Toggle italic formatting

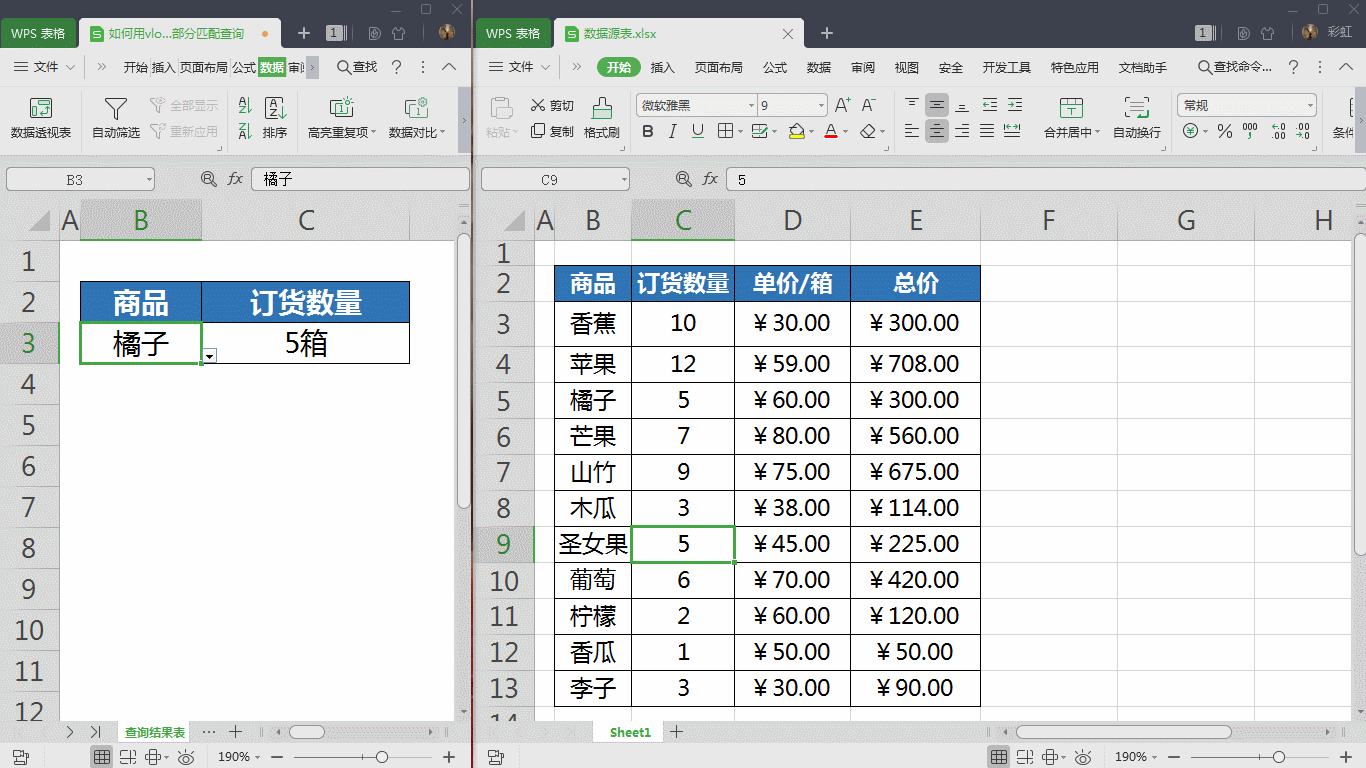(670, 131)
